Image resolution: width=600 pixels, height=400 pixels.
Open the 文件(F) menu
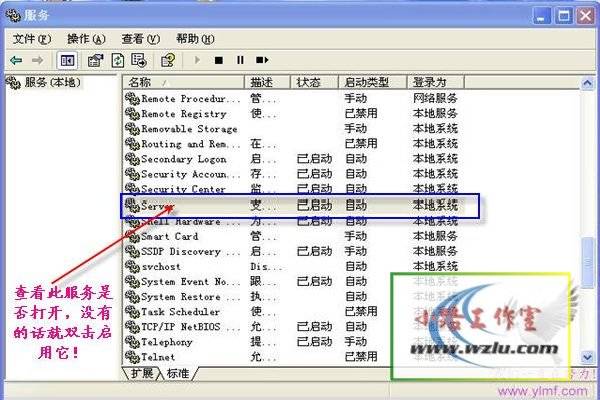(x=31, y=39)
